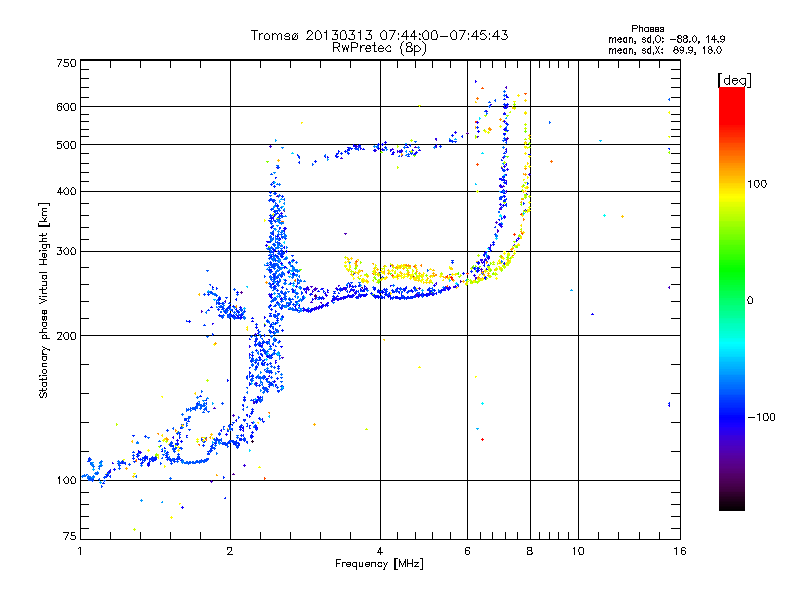The height and width of the screenshot is (600, 800).
Task: Click the 'Phases' header text
Action: click(647, 29)
